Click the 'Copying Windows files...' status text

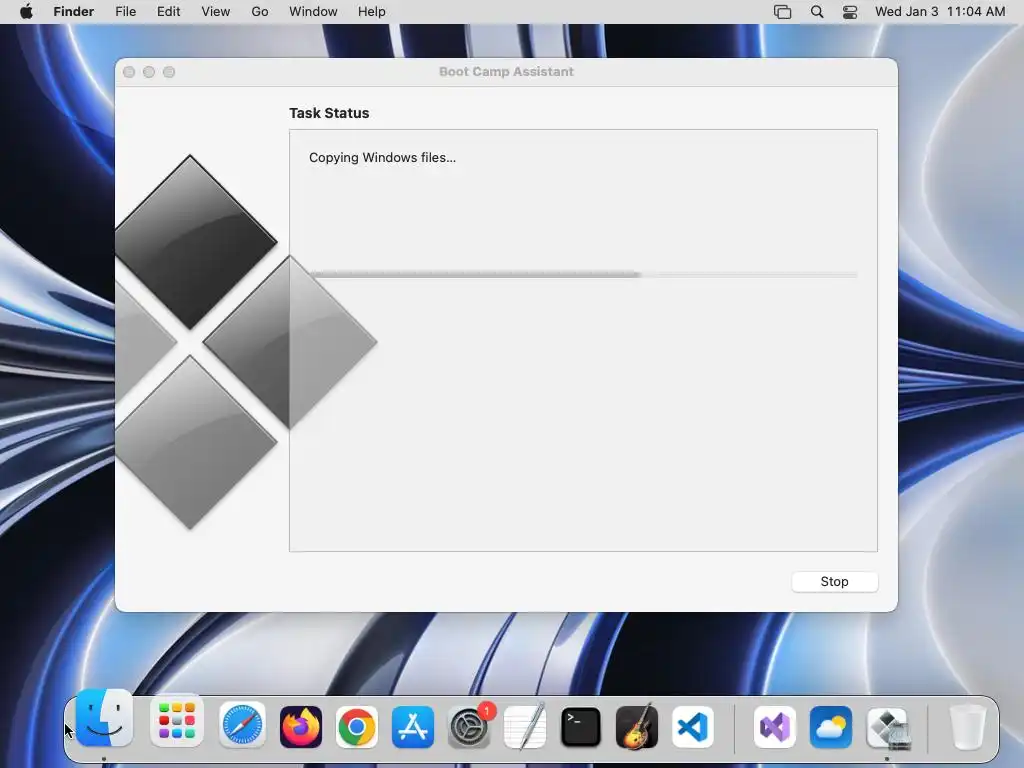[x=382, y=157]
